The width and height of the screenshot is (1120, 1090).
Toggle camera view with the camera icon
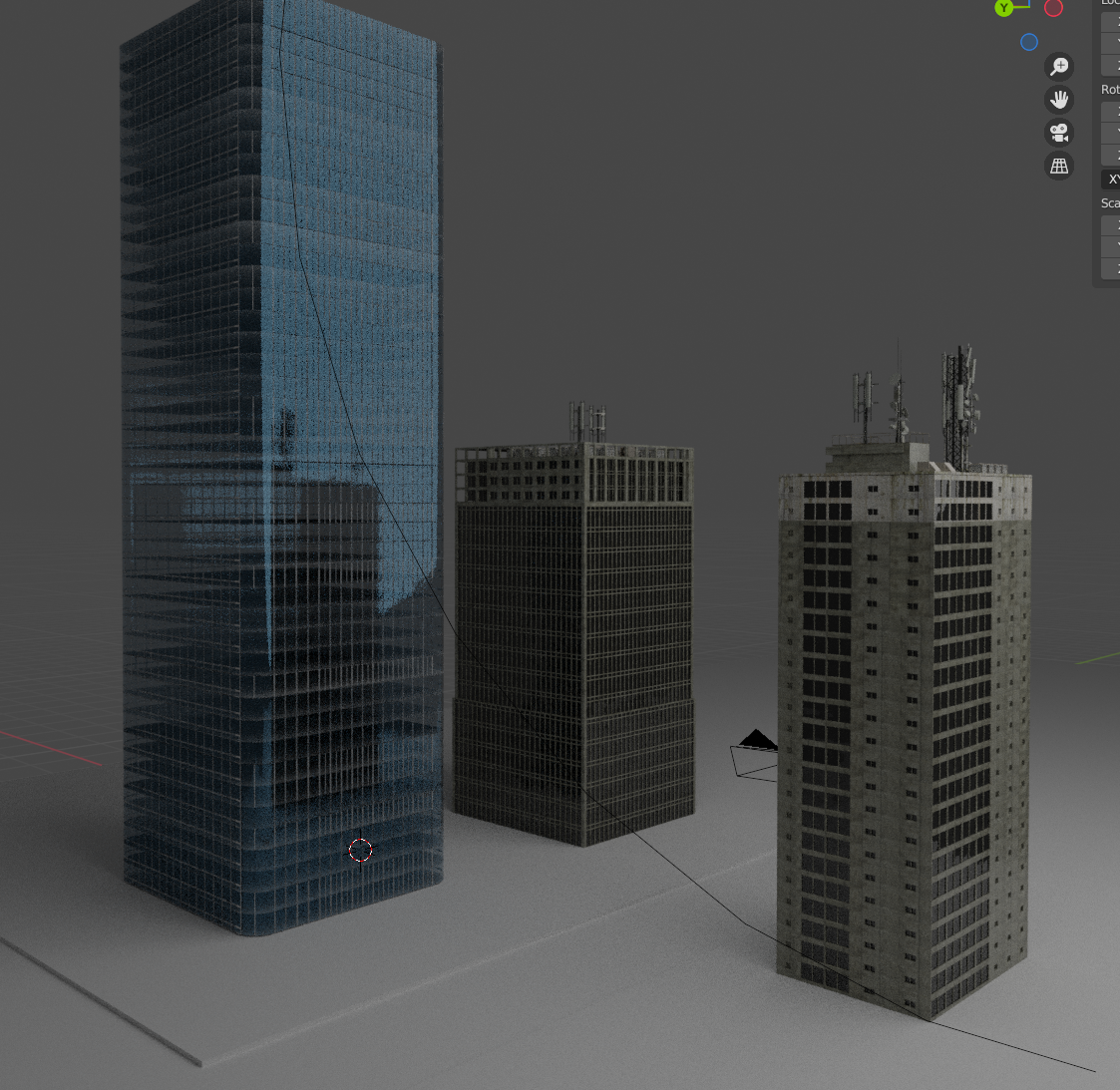(1059, 133)
